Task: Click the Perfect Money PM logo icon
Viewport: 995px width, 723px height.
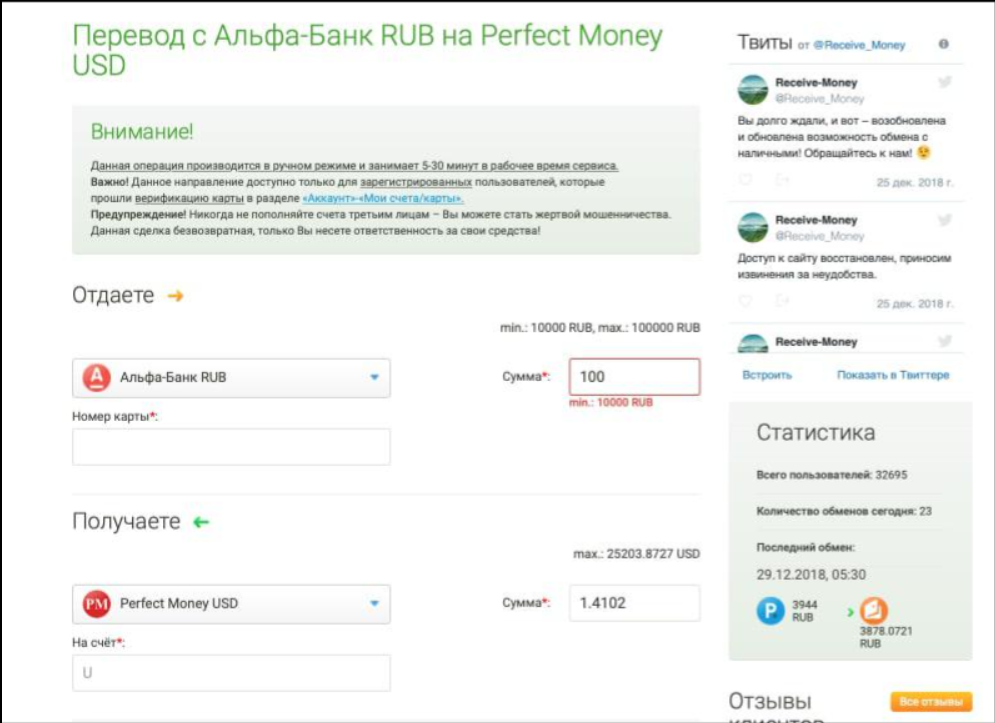Action: click(x=95, y=603)
